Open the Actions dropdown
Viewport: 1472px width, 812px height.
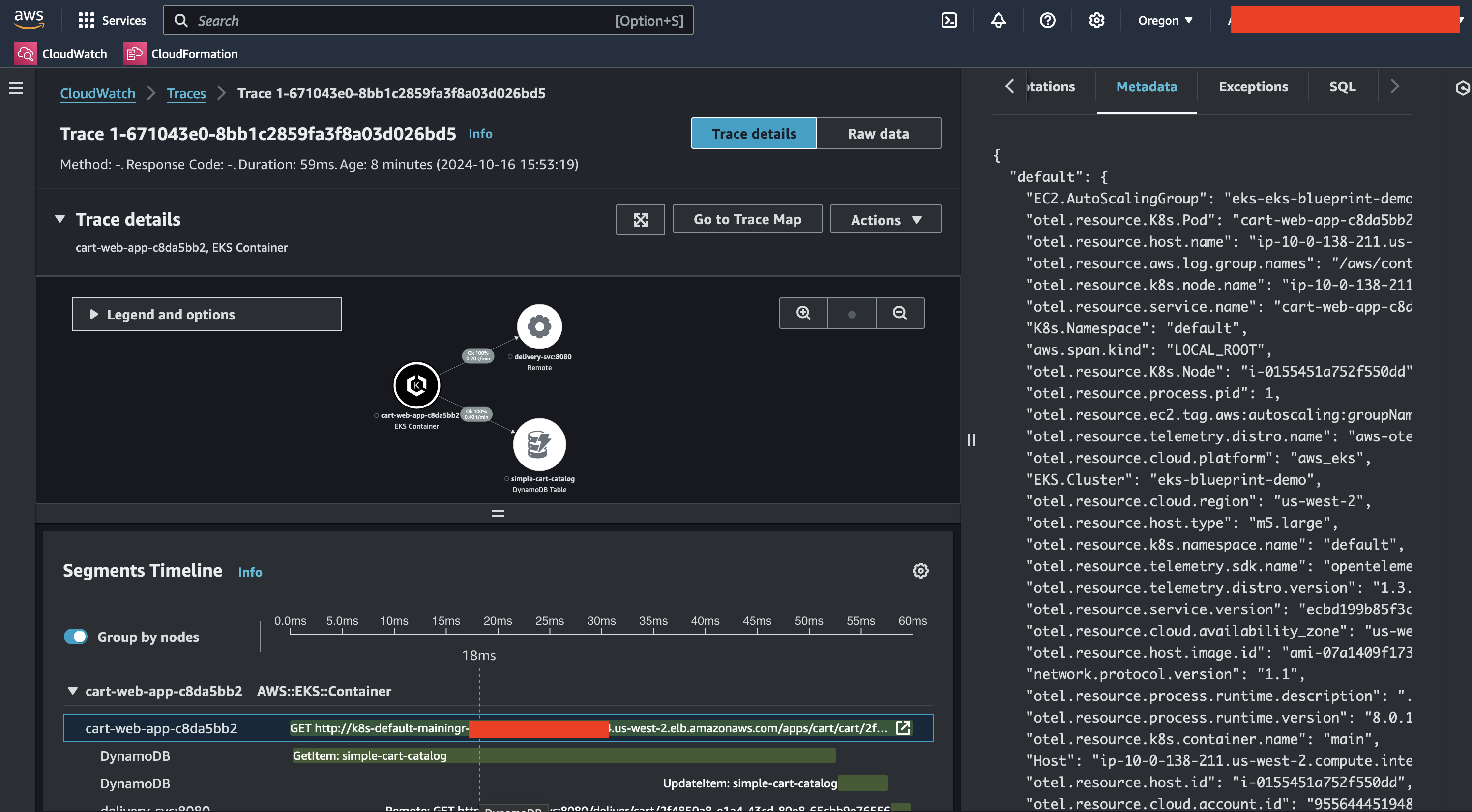(x=884, y=219)
